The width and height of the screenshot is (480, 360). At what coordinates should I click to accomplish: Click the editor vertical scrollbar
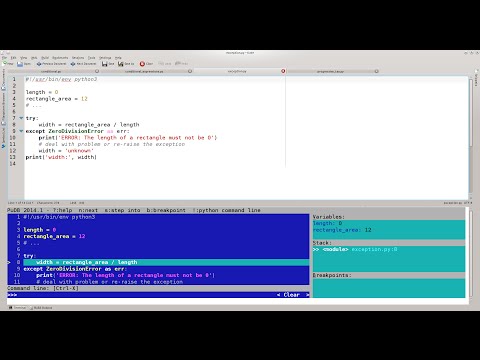tap(471, 137)
